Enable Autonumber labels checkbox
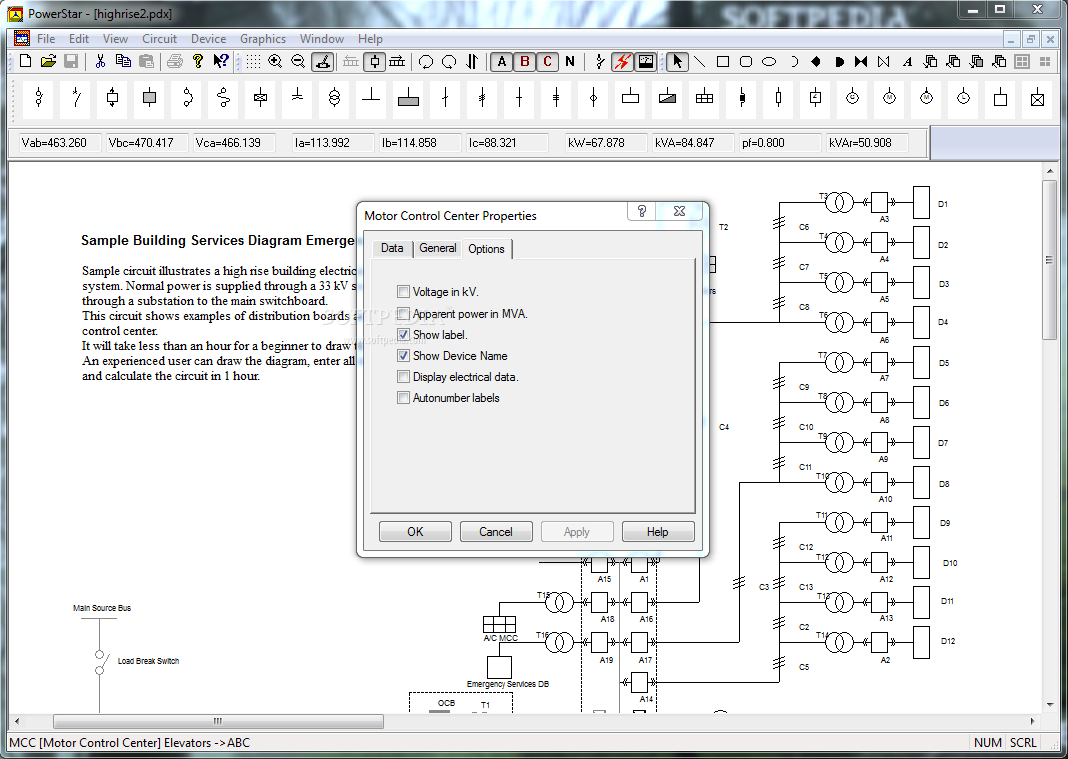 pyautogui.click(x=403, y=397)
